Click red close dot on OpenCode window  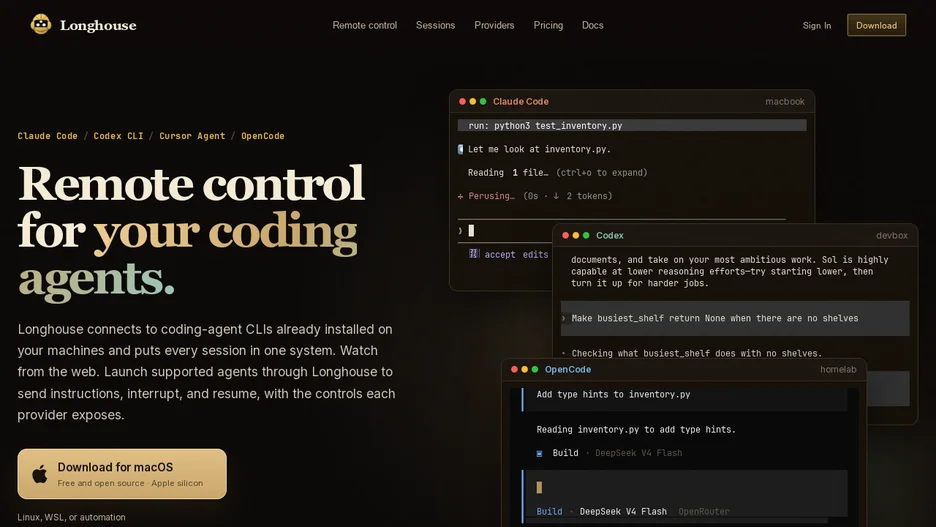pos(514,369)
